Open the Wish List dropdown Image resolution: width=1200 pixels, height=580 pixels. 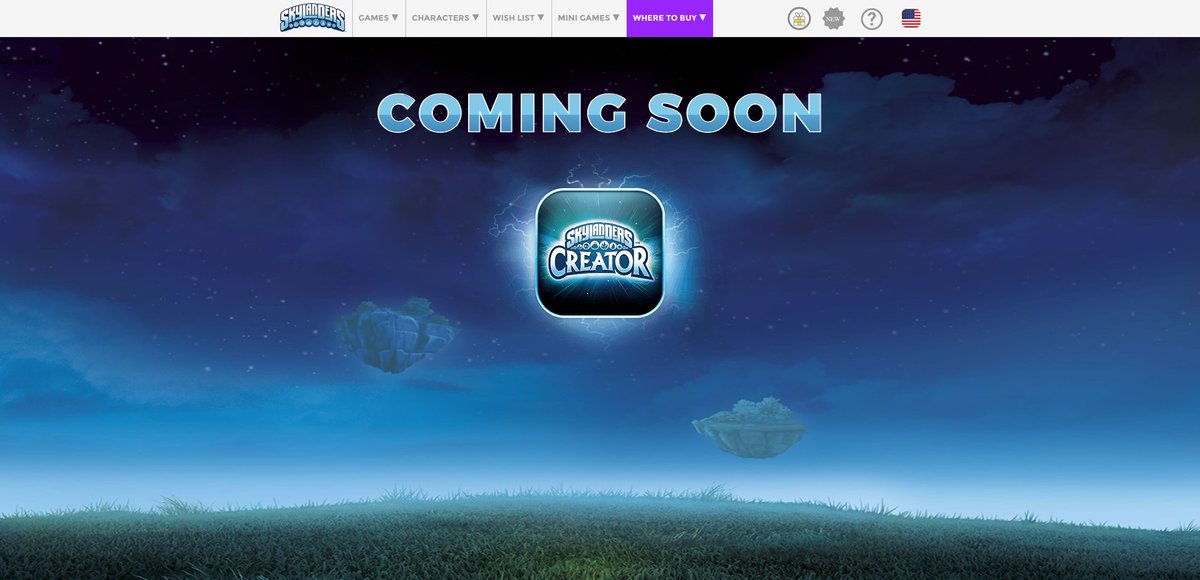pos(519,18)
